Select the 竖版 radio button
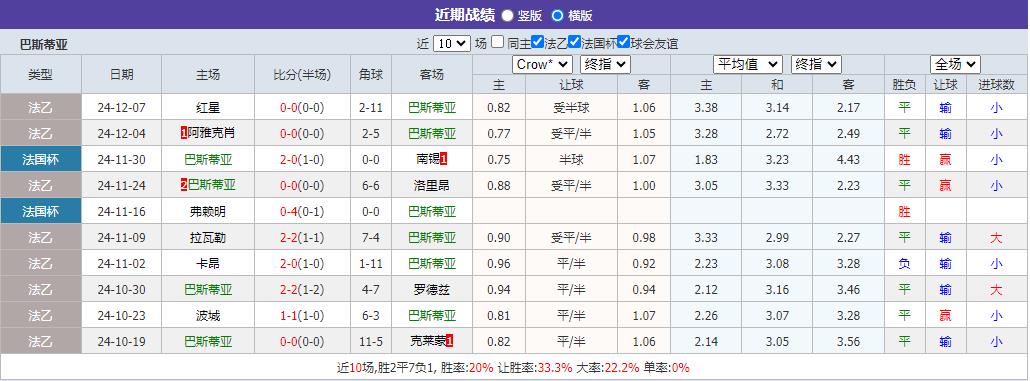The image size is (1030, 381). click(x=508, y=15)
